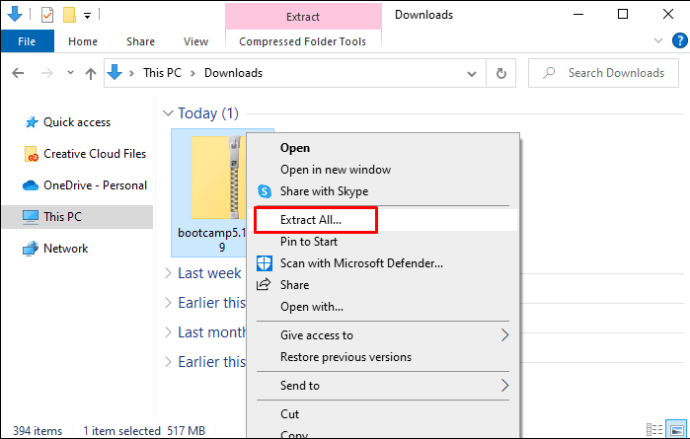Select Scan with Microsoft Defender option
The width and height of the screenshot is (690, 439).
(x=361, y=263)
